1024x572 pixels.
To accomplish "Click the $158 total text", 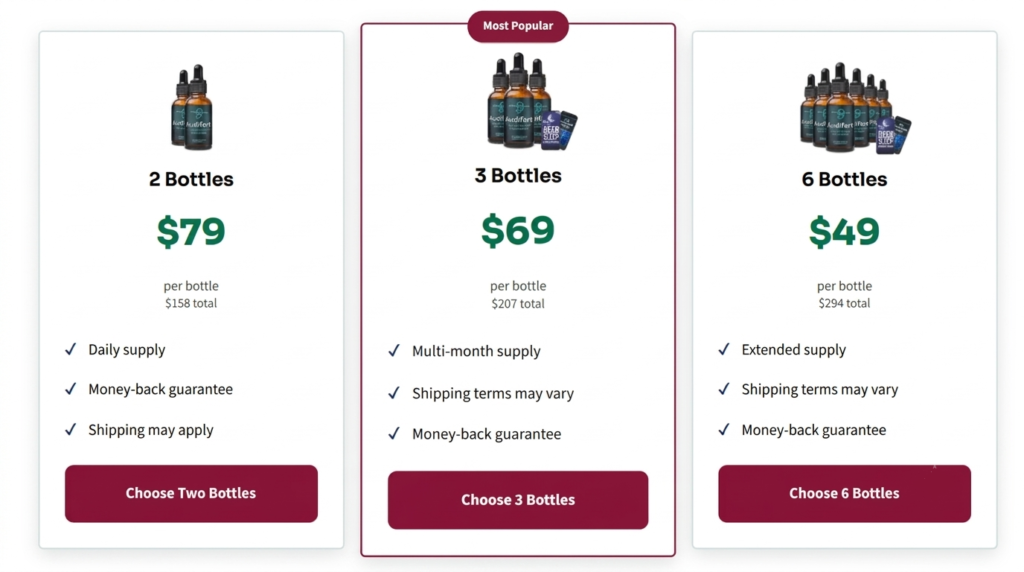I will [191, 303].
